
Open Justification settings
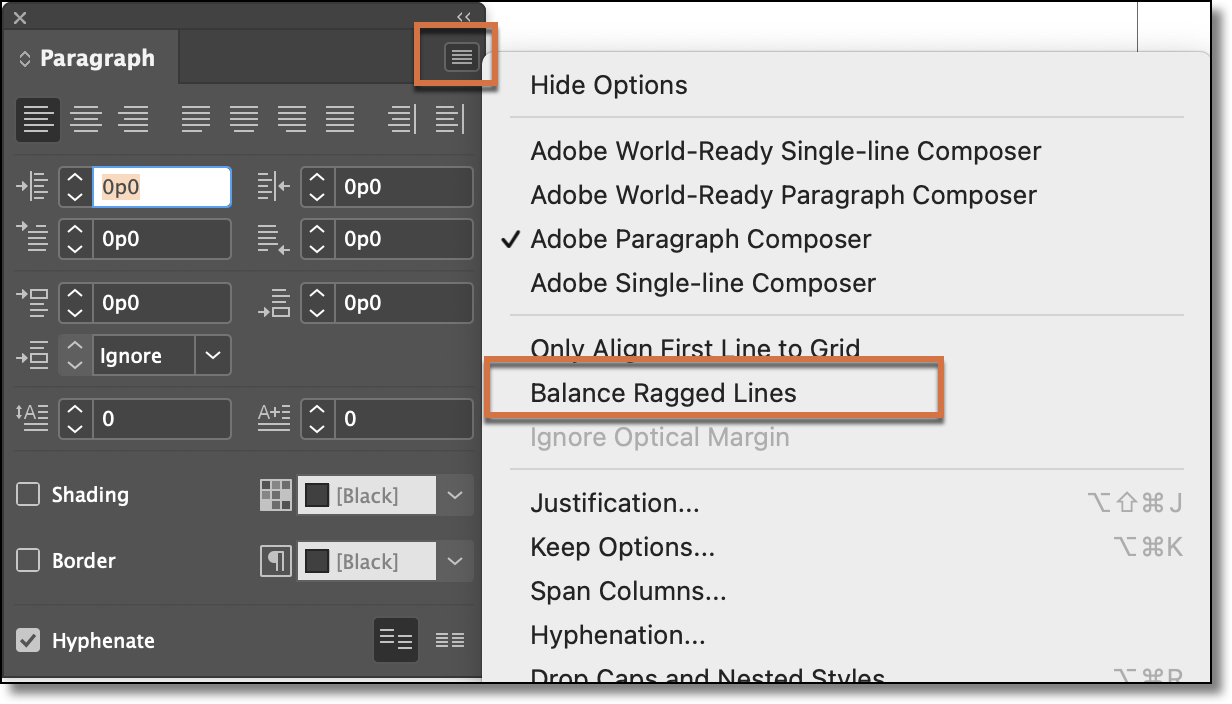[614, 503]
